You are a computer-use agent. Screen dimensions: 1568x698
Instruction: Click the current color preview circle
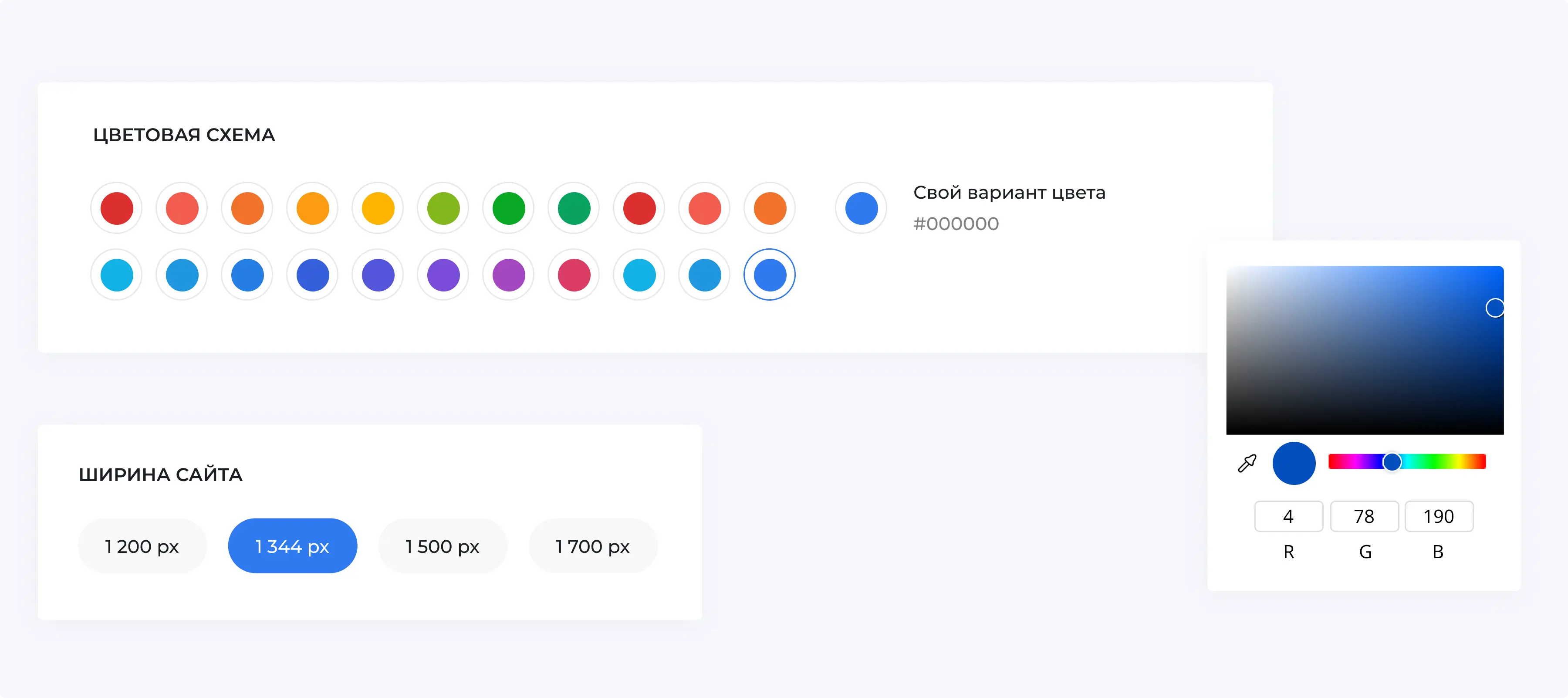[x=1294, y=464]
